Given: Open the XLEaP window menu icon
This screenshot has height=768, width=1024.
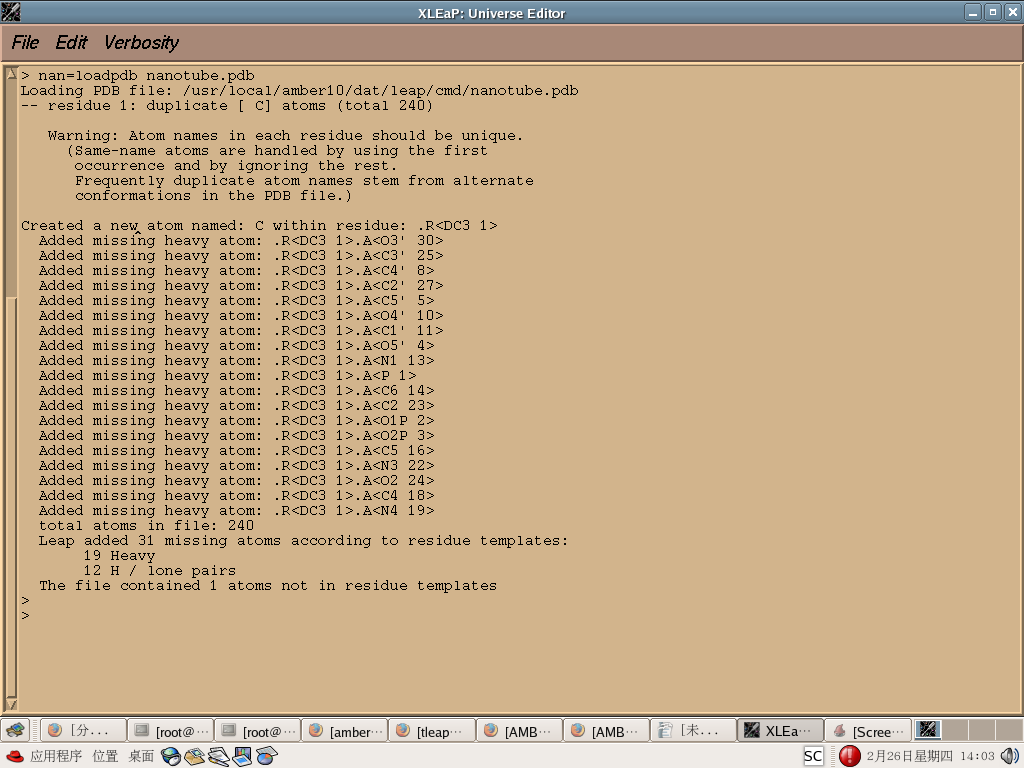Looking at the screenshot, I should [11, 12].
